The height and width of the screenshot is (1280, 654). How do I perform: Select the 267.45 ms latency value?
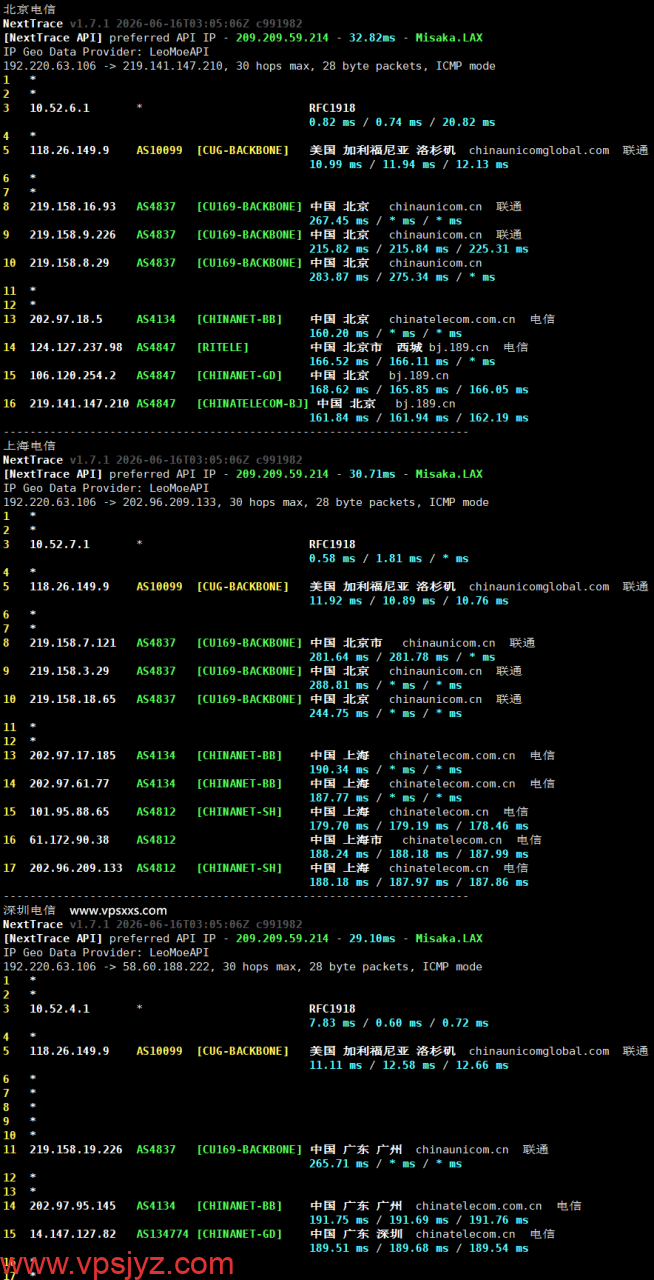(339, 221)
